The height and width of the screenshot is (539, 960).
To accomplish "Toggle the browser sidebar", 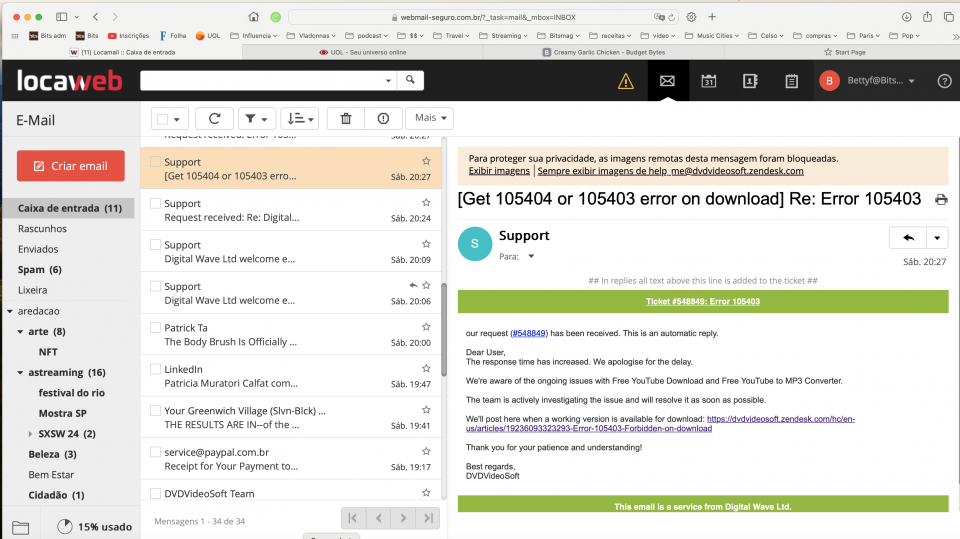I will 61,17.
